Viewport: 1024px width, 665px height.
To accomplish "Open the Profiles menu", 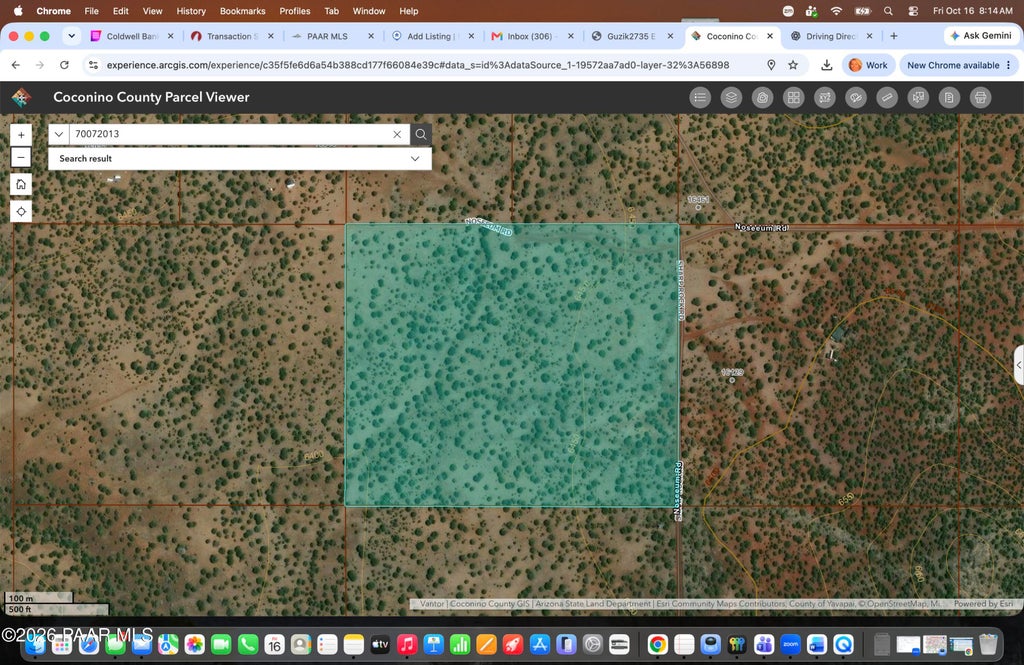I will pyautogui.click(x=295, y=10).
